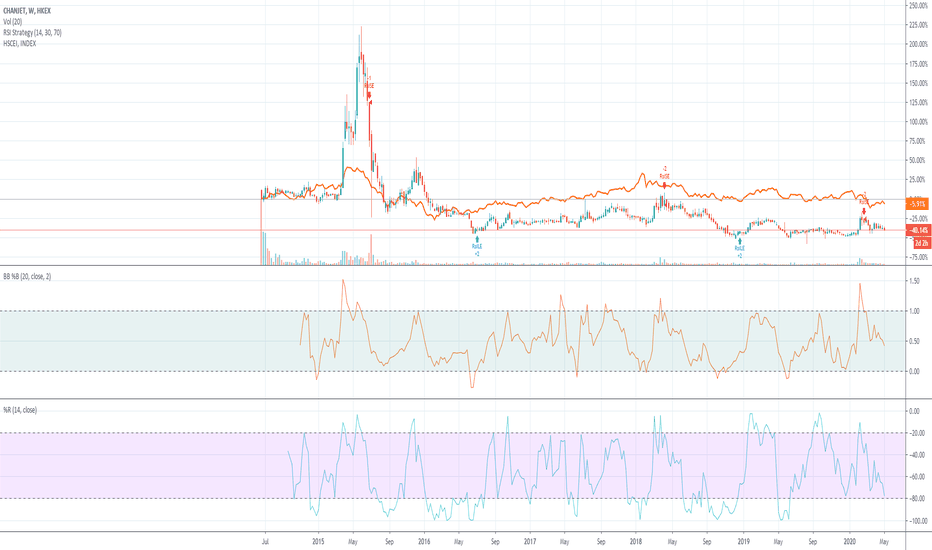Image resolution: width=932 pixels, height=550 pixels.
Task: Click the 2018 label on time axis
Action: pyautogui.click(x=636, y=542)
